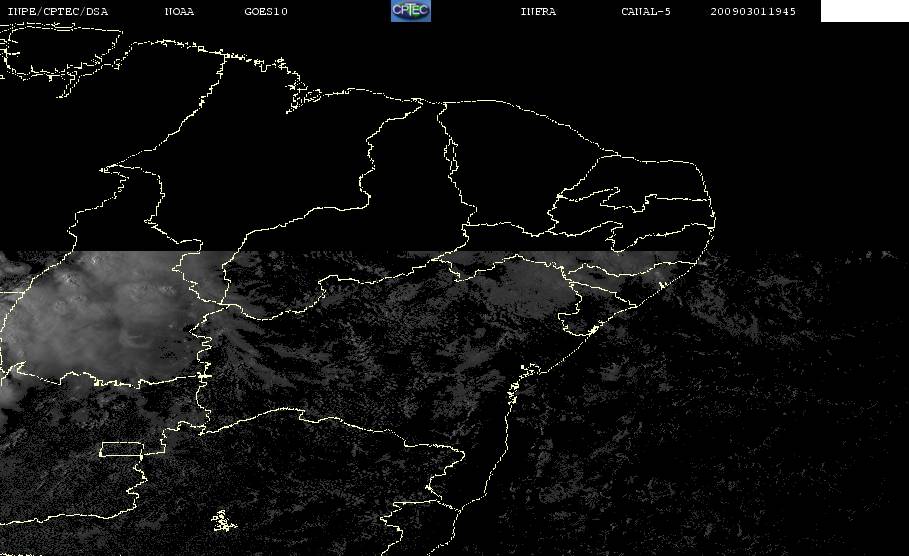Select the easternmost tip of the coastline
The image size is (909, 556).
(714, 220)
